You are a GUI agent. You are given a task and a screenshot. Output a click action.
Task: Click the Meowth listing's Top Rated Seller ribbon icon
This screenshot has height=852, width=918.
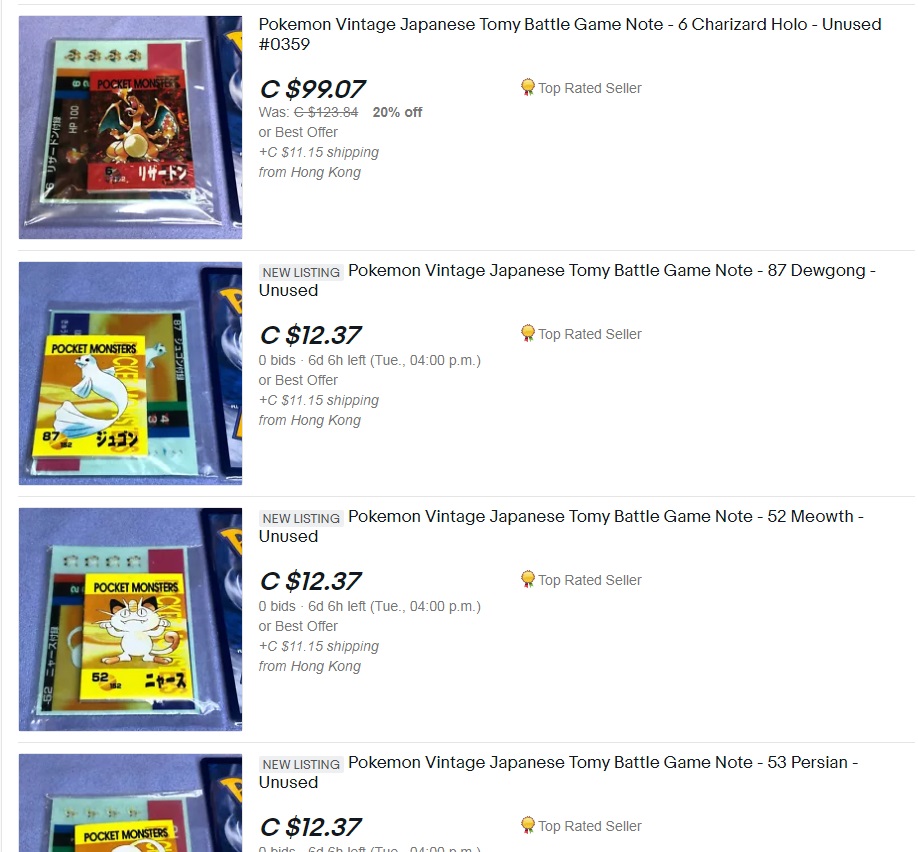(x=527, y=580)
